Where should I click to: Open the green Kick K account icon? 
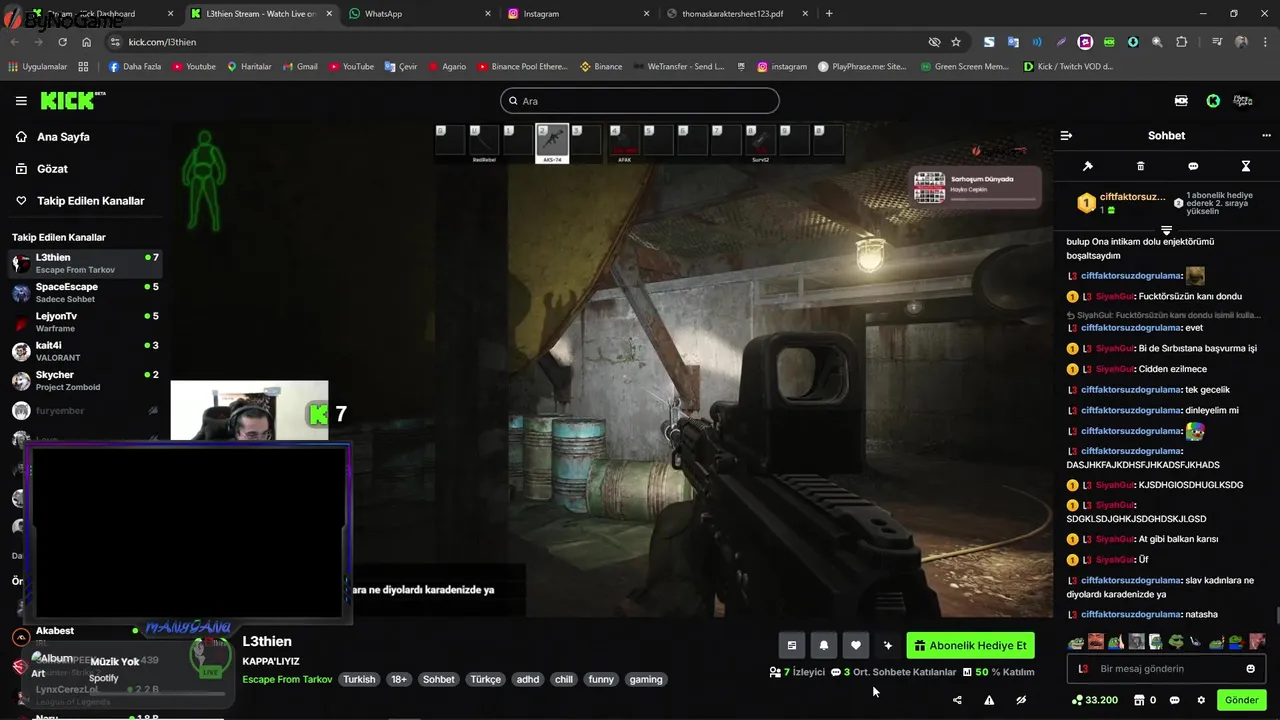pyautogui.click(x=1213, y=101)
